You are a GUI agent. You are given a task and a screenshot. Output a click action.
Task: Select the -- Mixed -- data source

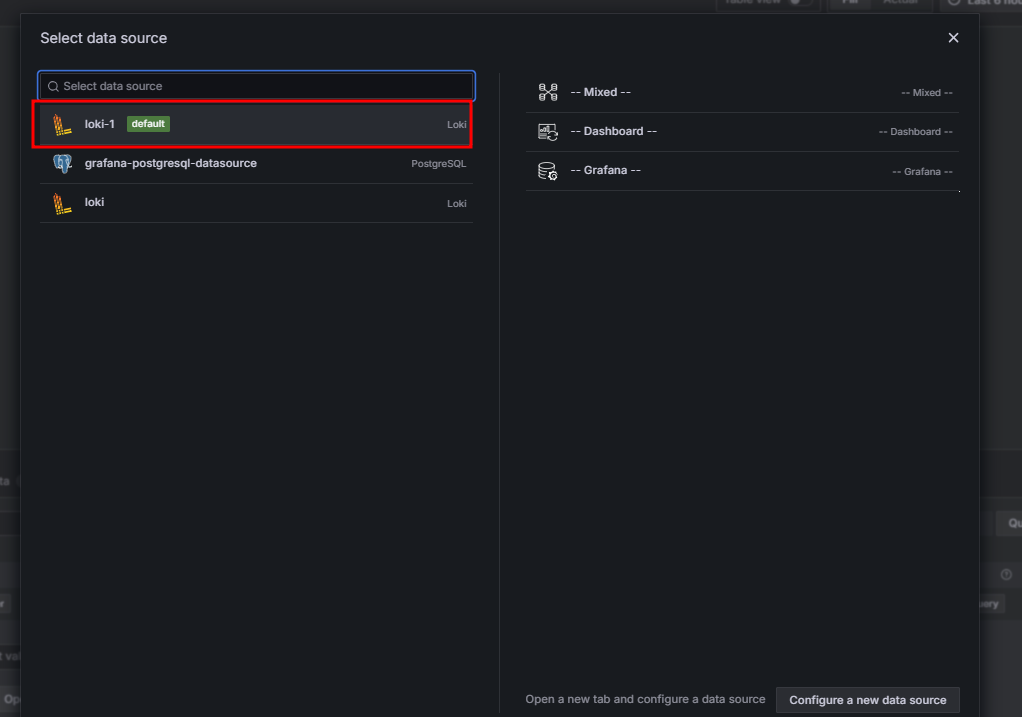[742, 93]
